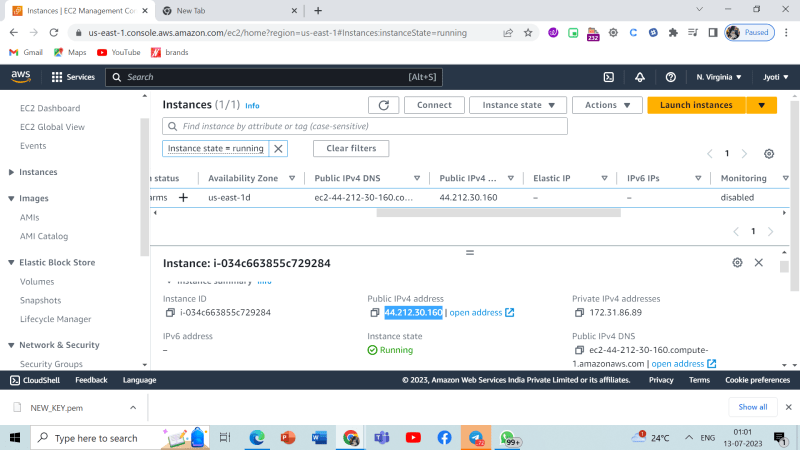The width and height of the screenshot is (800, 450).
Task: Open details panel settings gear
Action: point(737,262)
